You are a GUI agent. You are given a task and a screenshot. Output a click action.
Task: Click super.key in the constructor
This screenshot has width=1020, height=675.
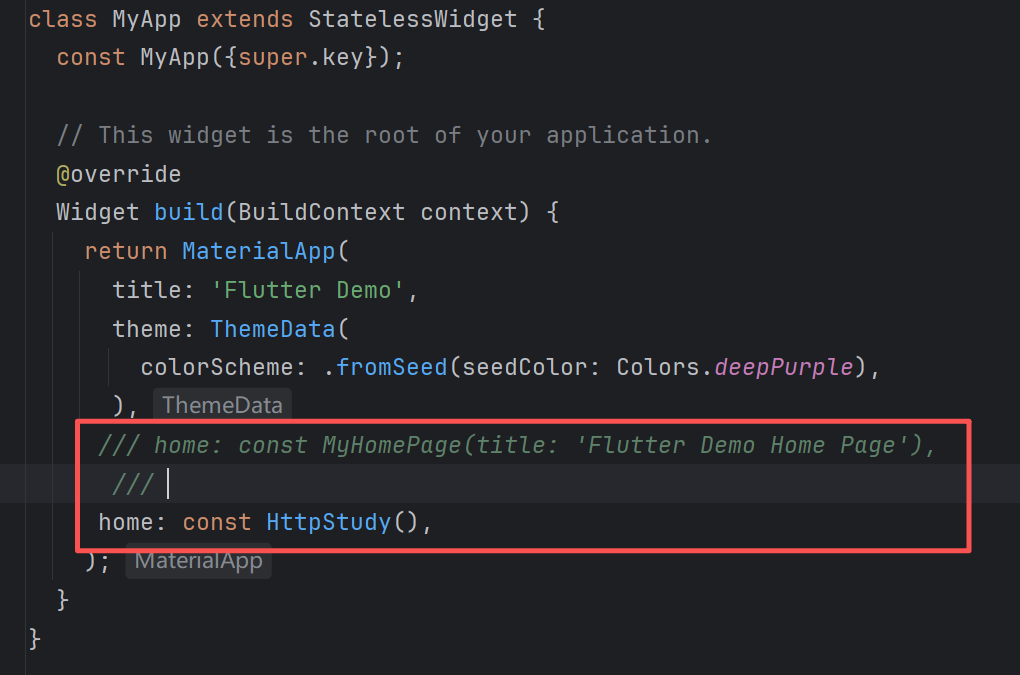coord(307,57)
